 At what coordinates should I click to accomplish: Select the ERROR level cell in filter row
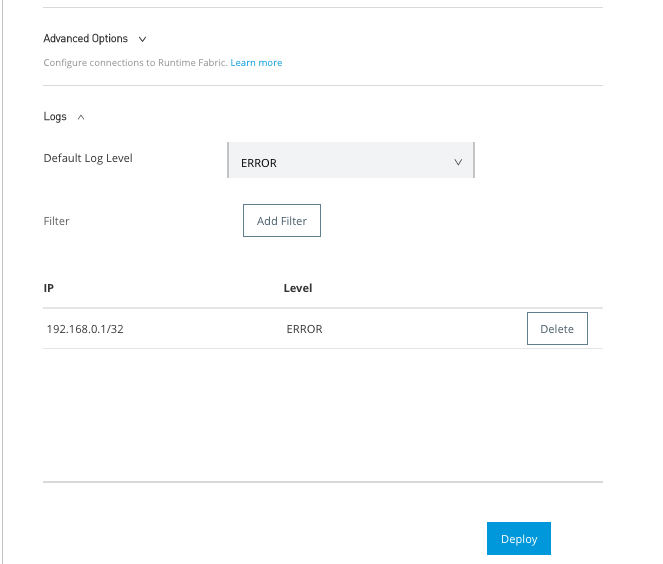(x=304, y=329)
